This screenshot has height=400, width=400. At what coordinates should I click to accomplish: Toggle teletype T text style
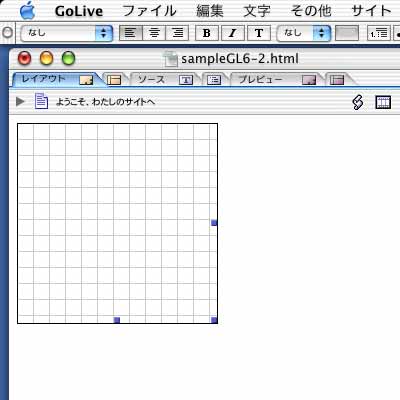click(x=259, y=33)
